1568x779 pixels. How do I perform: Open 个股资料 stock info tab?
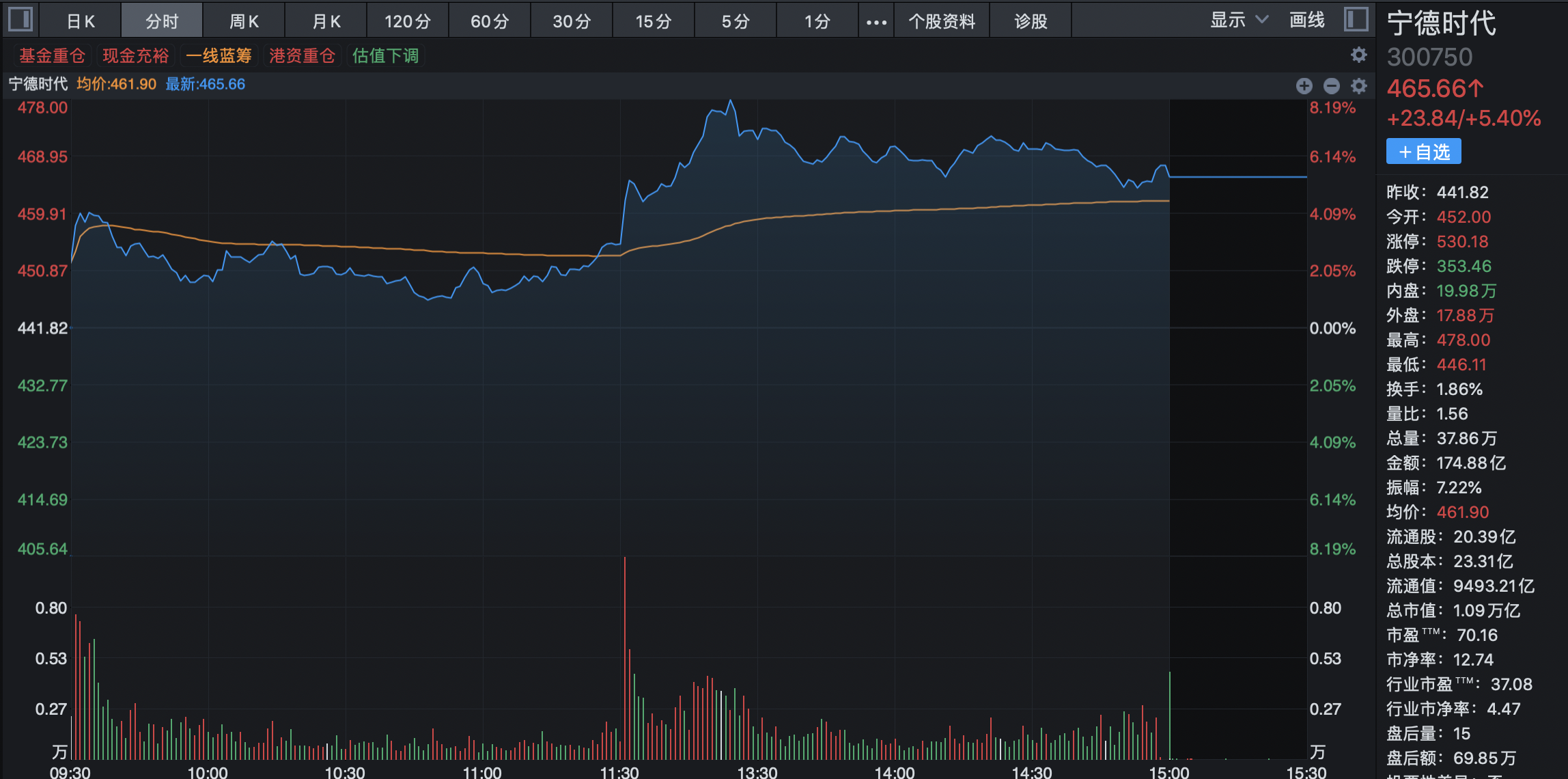click(x=942, y=21)
